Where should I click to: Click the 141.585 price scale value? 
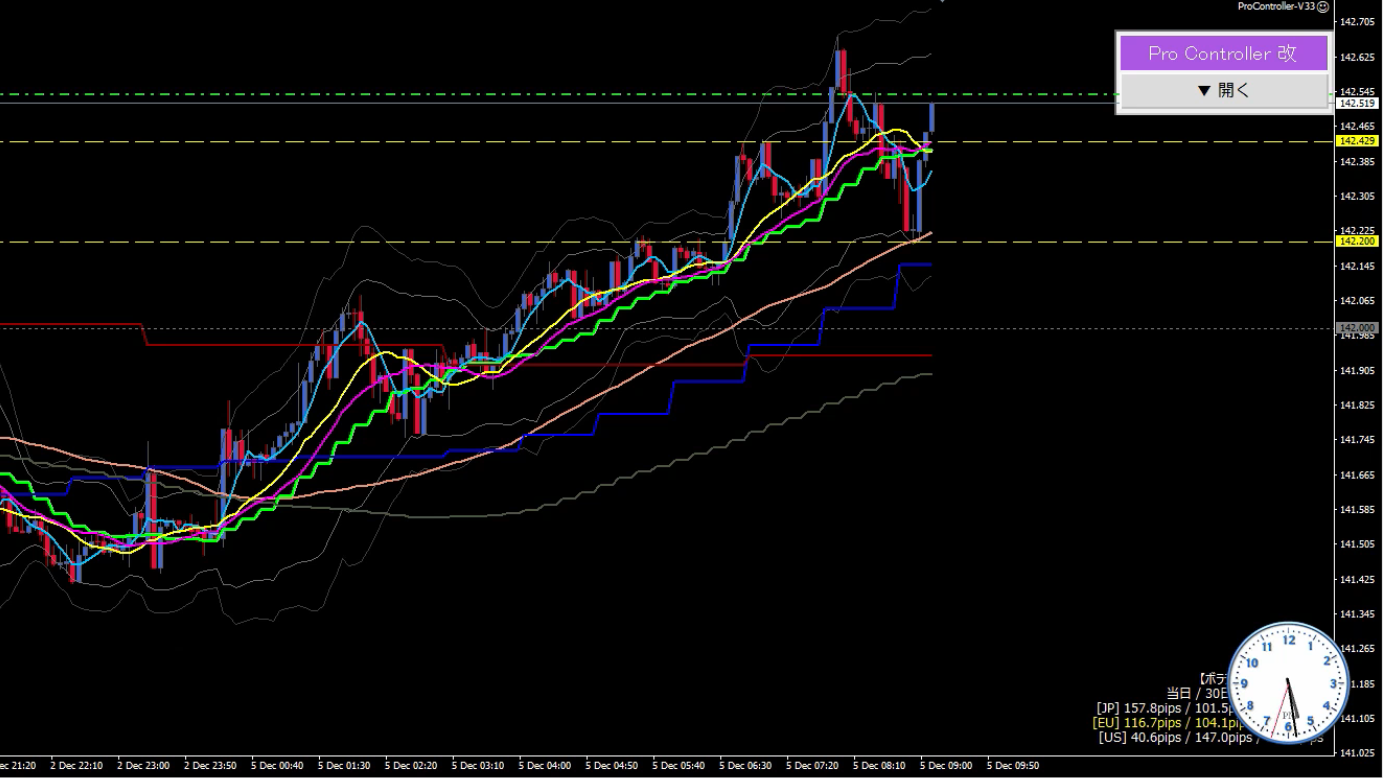(x=1358, y=509)
